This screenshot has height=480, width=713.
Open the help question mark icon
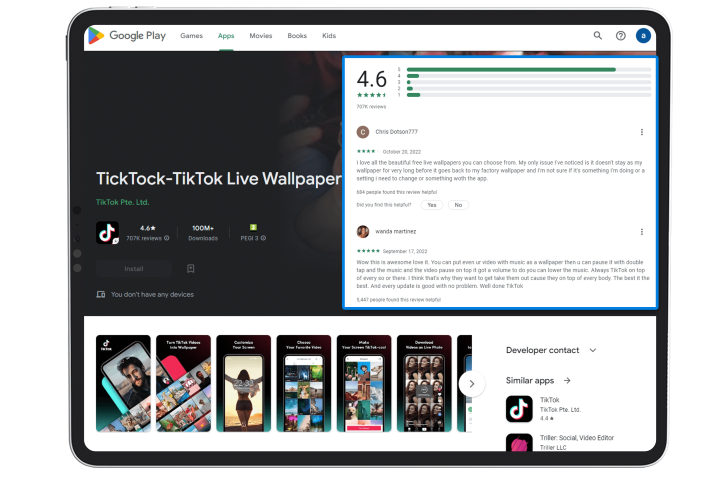click(x=621, y=35)
